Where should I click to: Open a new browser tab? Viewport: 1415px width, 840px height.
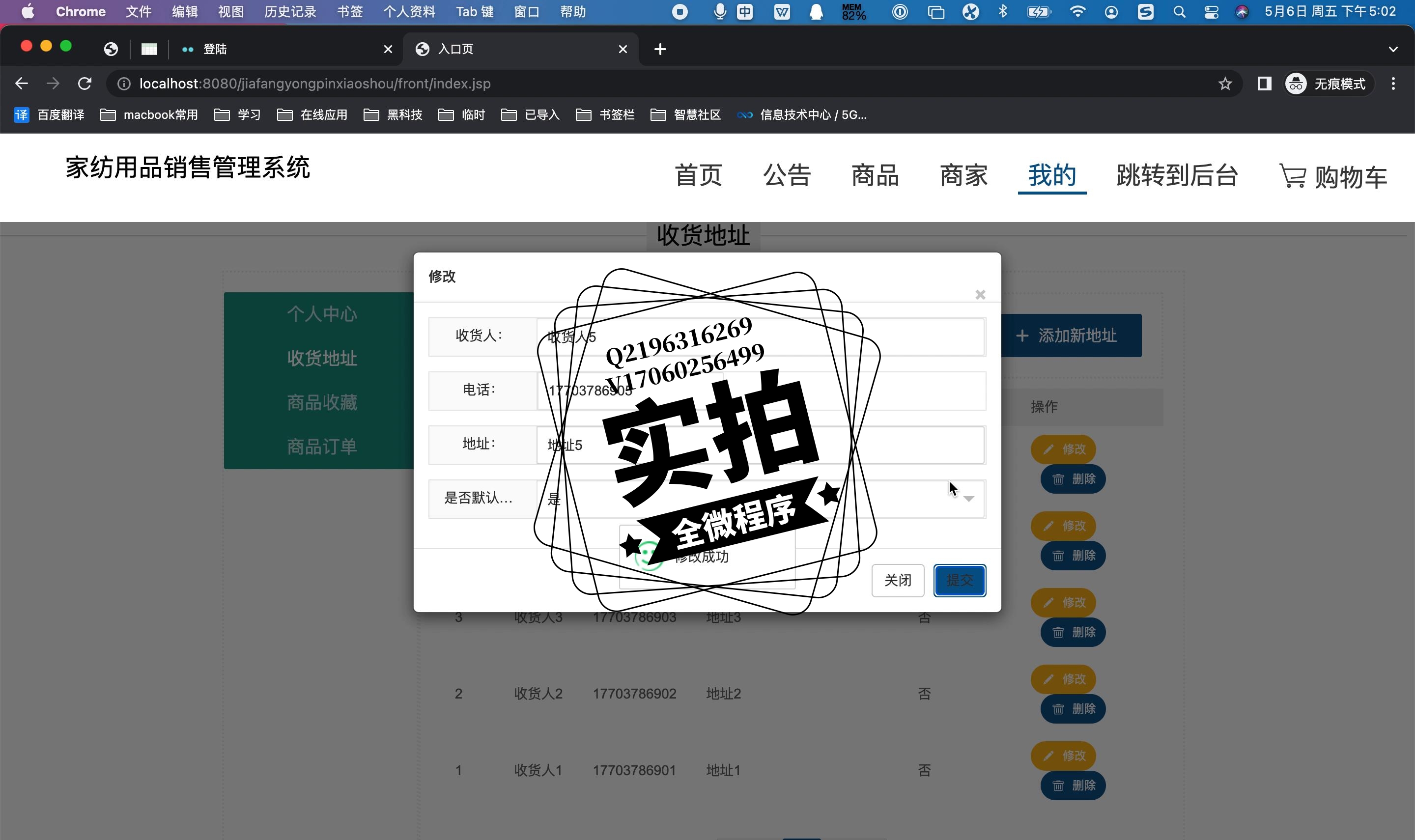click(x=660, y=49)
